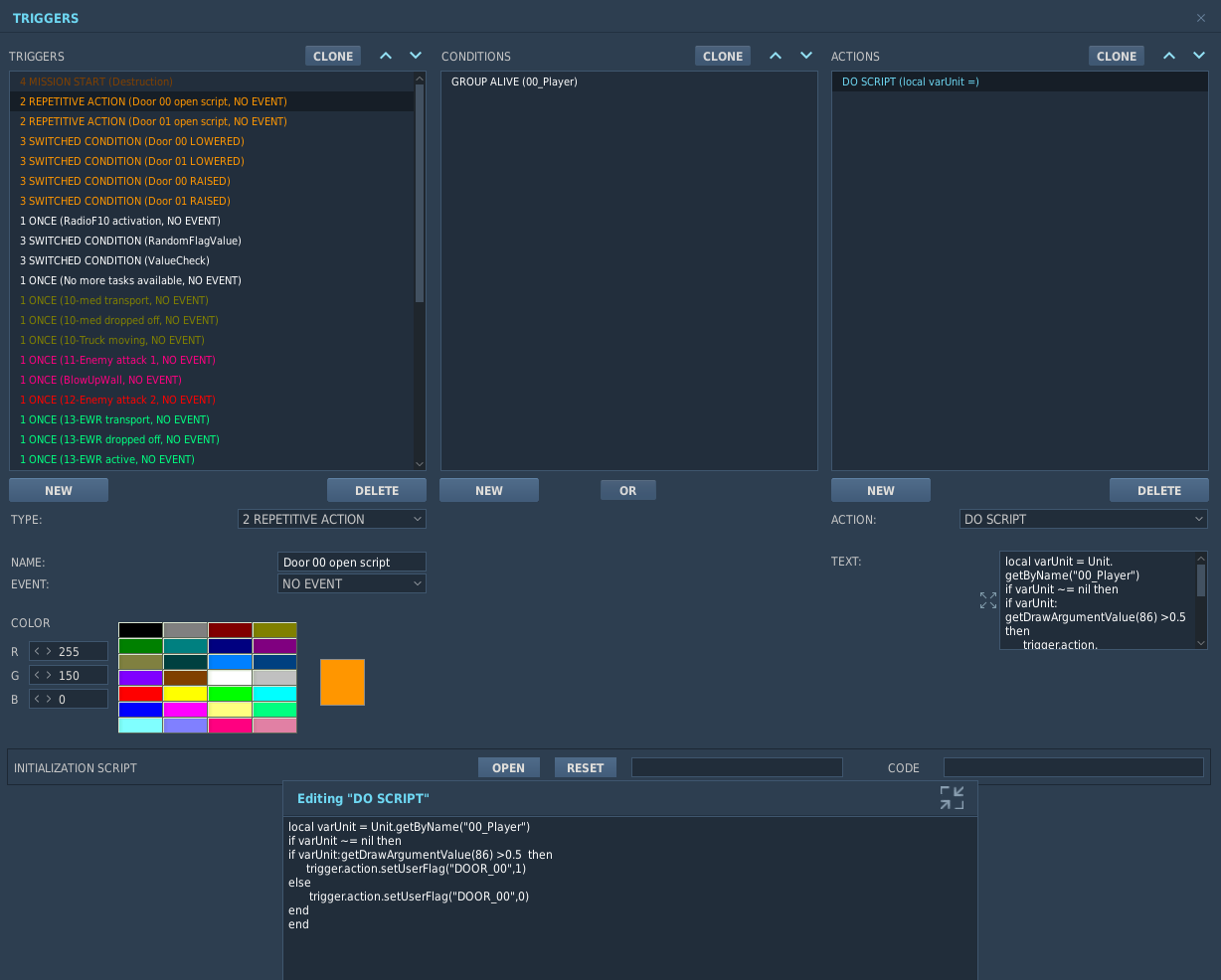Collapse the Editing "DO SCRIPT" window
This screenshot has height=980, width=1221.
coord(952,798)
